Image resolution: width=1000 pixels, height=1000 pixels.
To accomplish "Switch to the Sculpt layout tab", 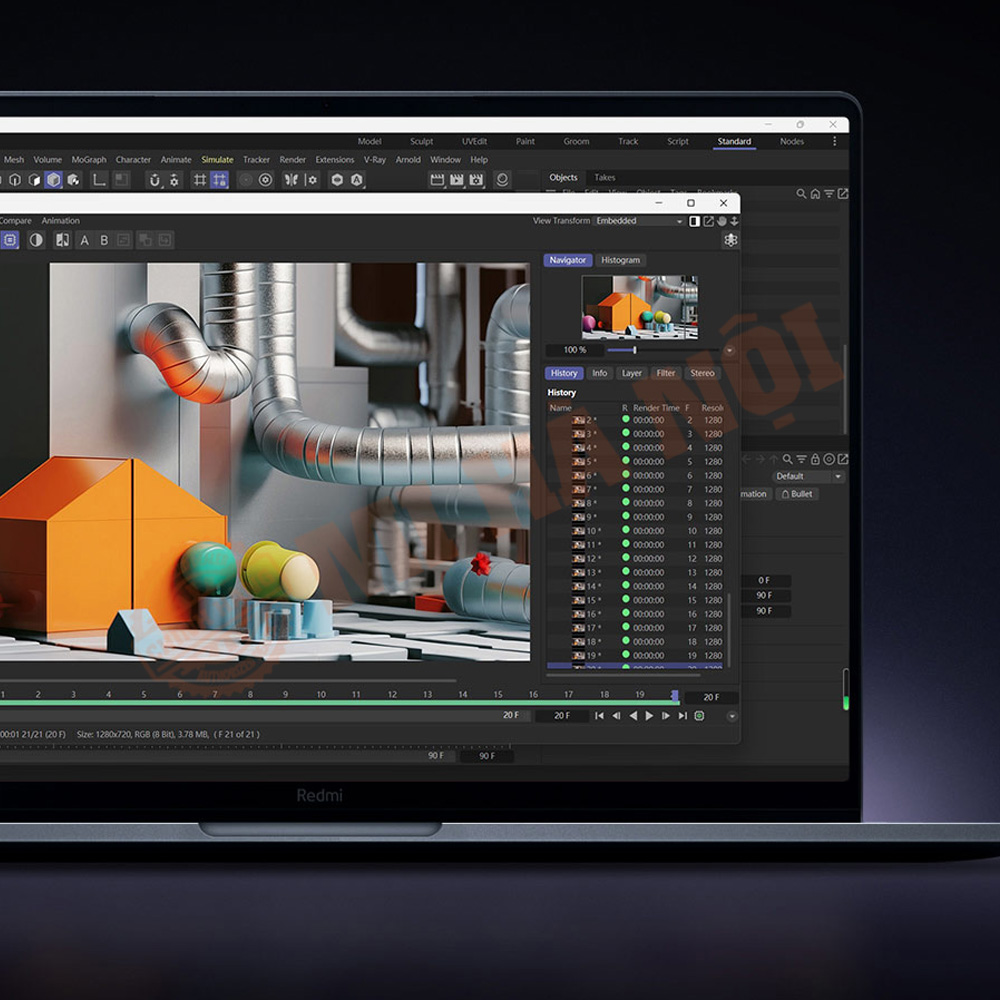I will point(422,142).
